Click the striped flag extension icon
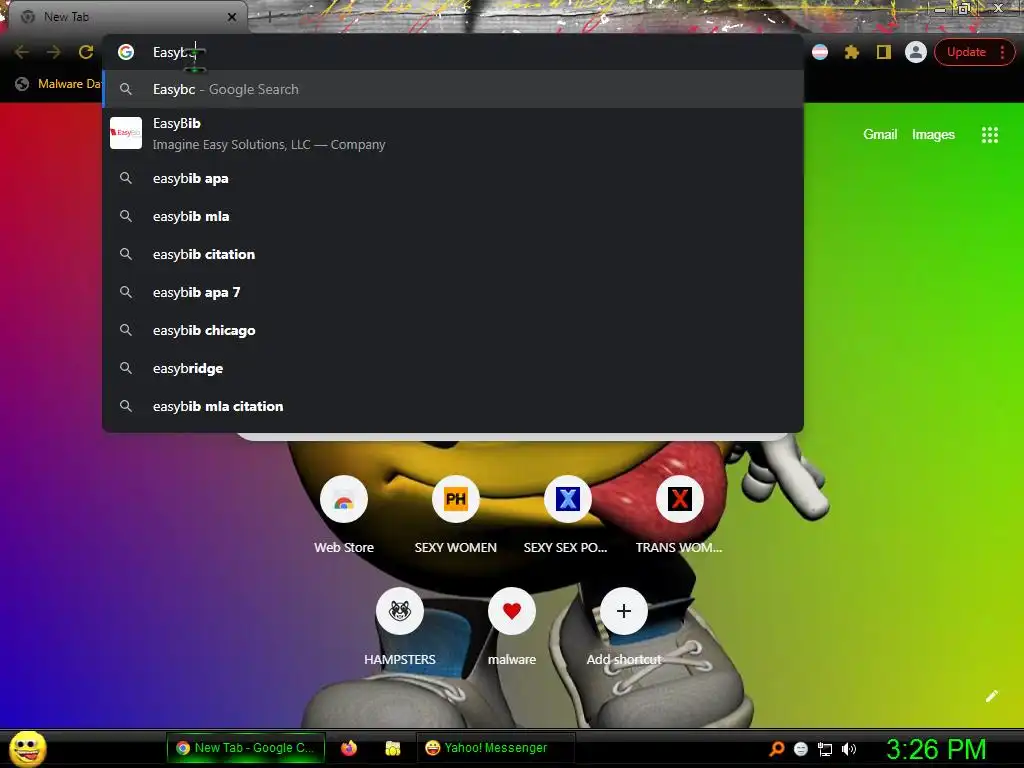Image resolution: width=1024 pixels, height=768 pixels. [820, 52]
